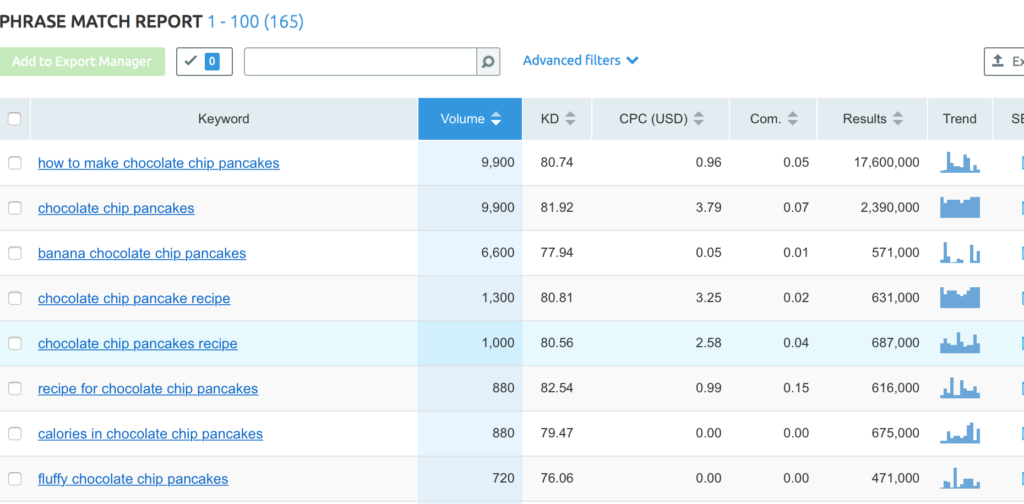The height and width of the screenshot is (504, 1024).
Task: Select the Results value 631,000
Action: tap(895, 298)
